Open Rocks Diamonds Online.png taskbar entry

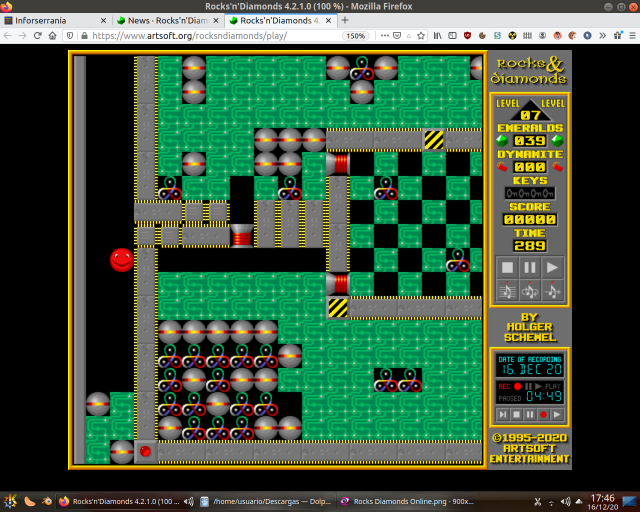pos(407,501)
